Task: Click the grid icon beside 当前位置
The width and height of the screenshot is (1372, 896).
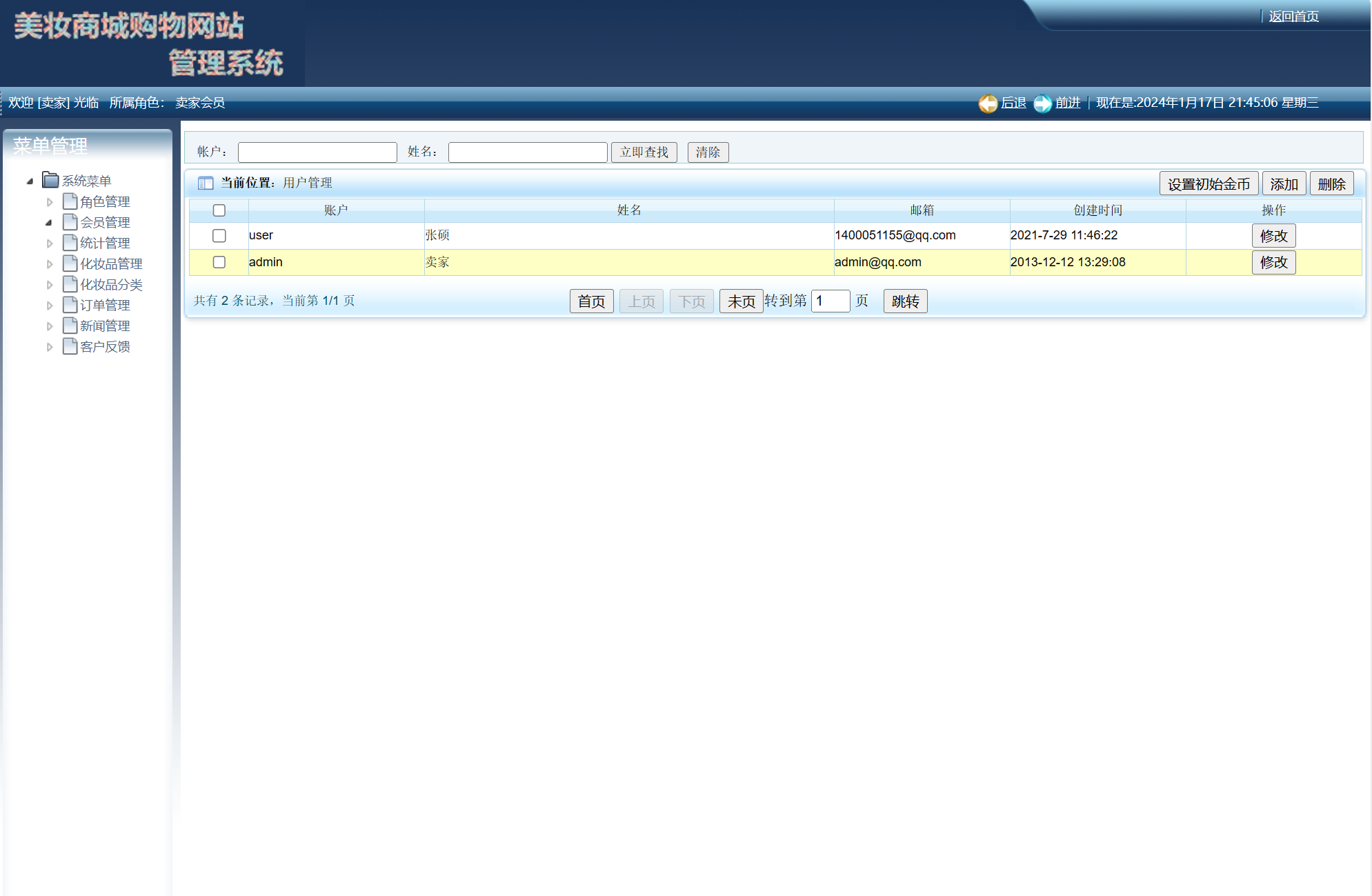Action: pyautogui.click(x=206, y=183)
